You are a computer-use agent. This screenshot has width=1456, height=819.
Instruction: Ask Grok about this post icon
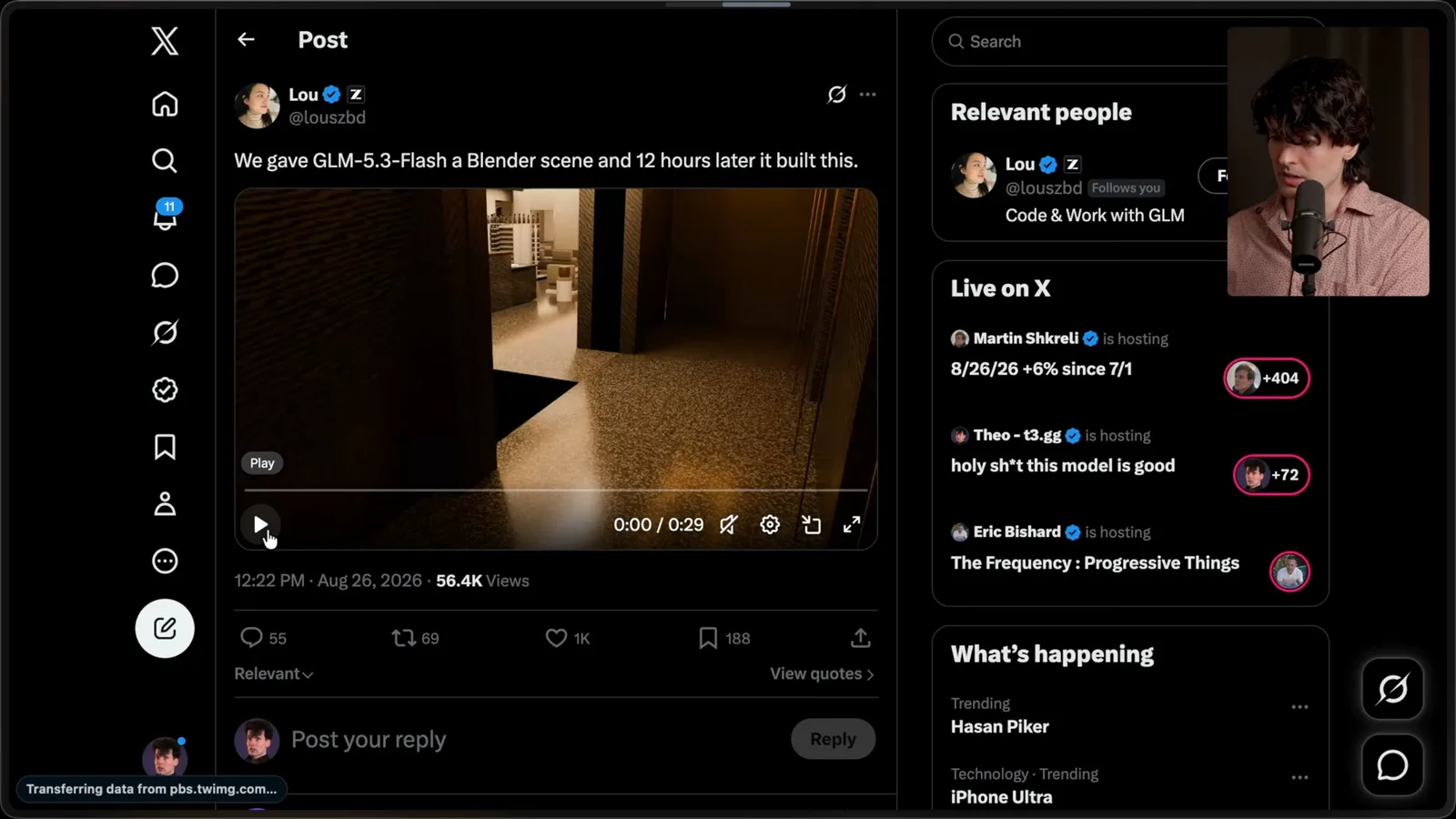coord(837,94)
